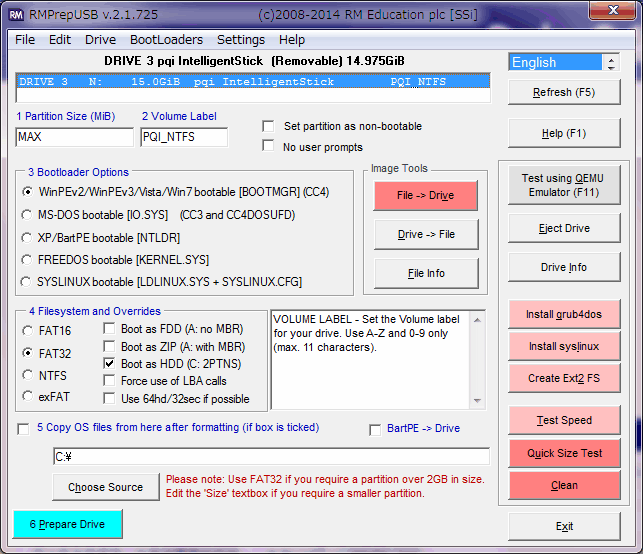Tick Use 64hd/32sec if possible

[109, 399]
